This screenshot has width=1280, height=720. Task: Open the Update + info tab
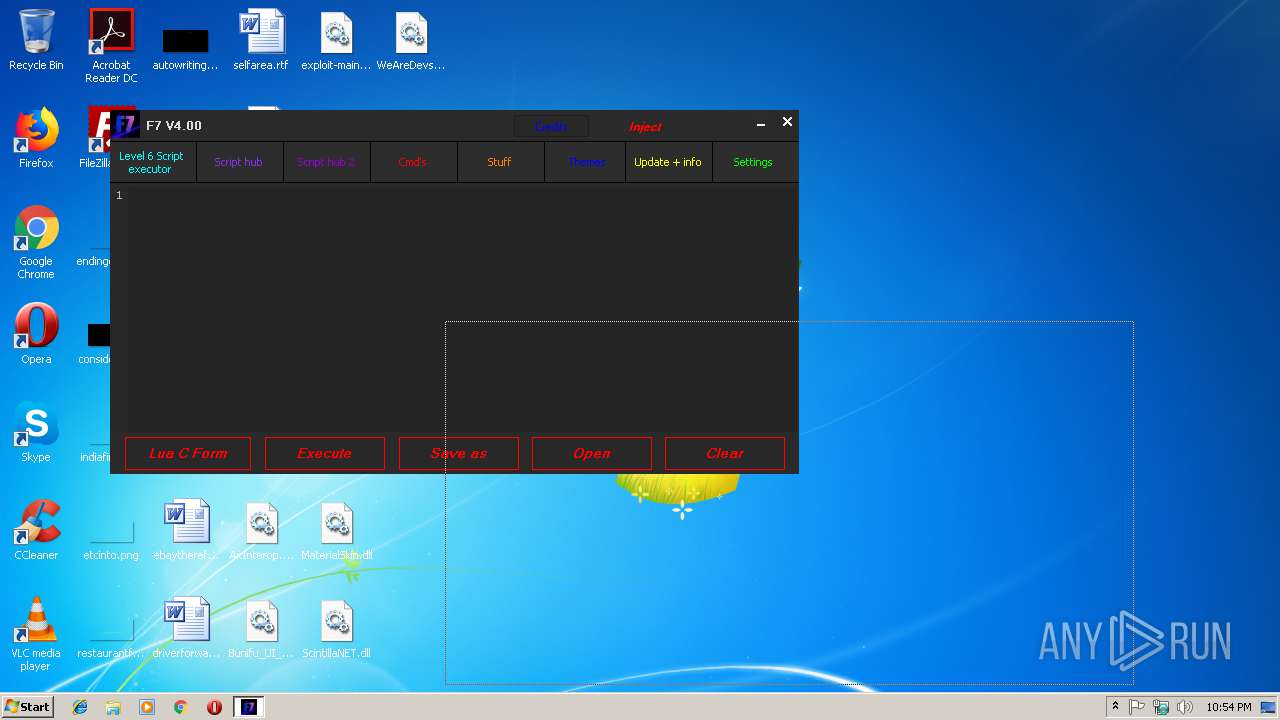click(668, 162)
